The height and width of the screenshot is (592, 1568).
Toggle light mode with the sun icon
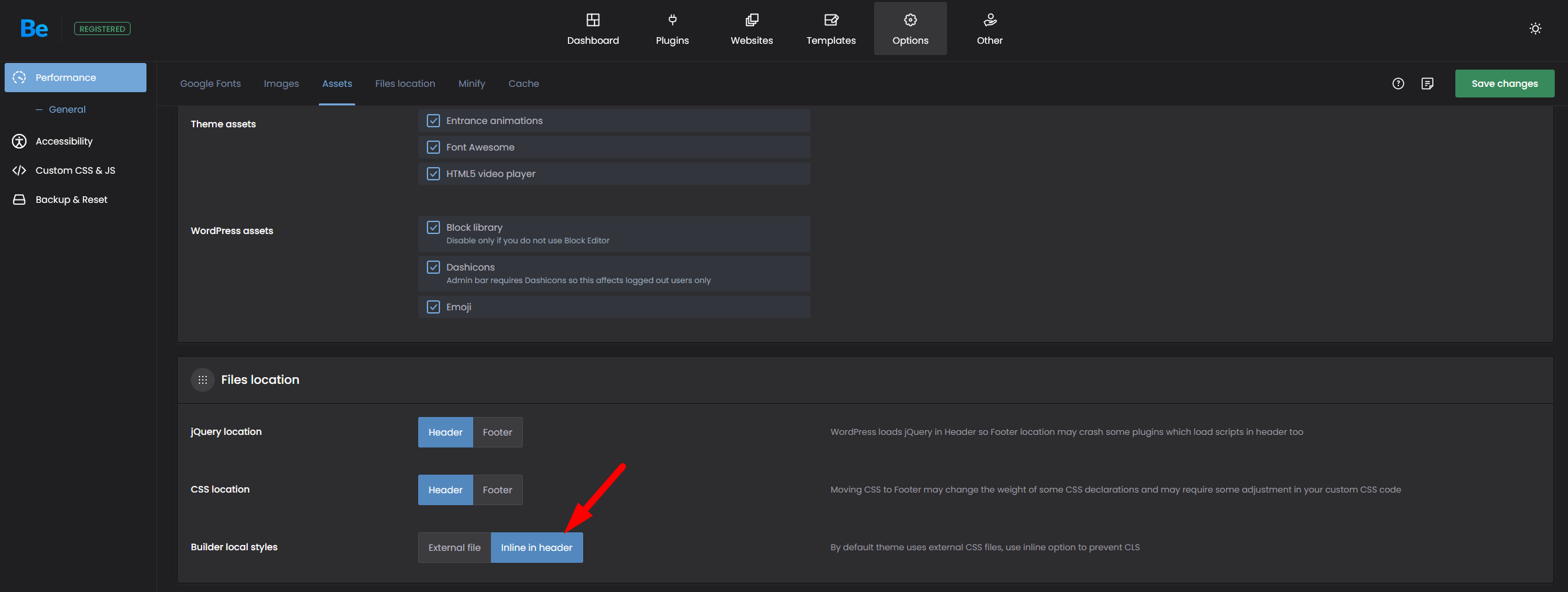pos(1535,29)
